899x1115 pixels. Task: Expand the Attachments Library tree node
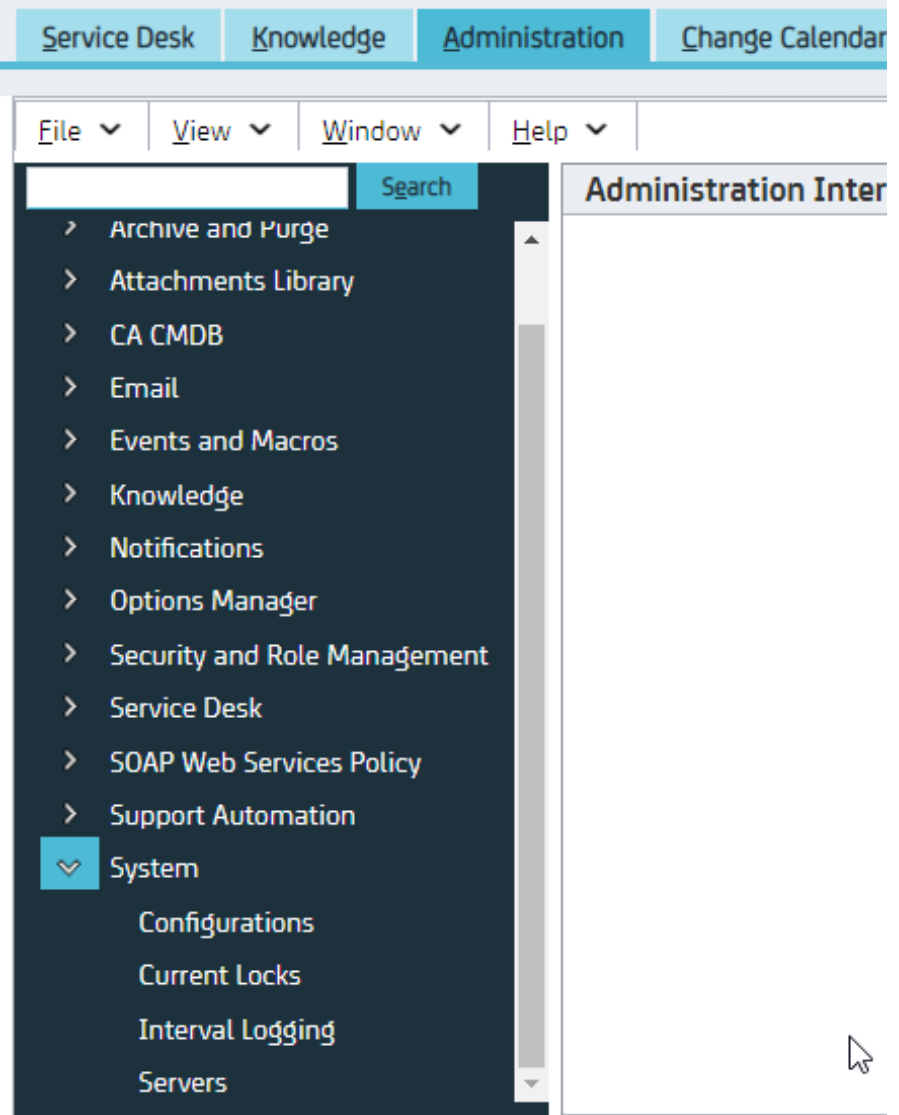pyautogui.click(x=69, y=281)
